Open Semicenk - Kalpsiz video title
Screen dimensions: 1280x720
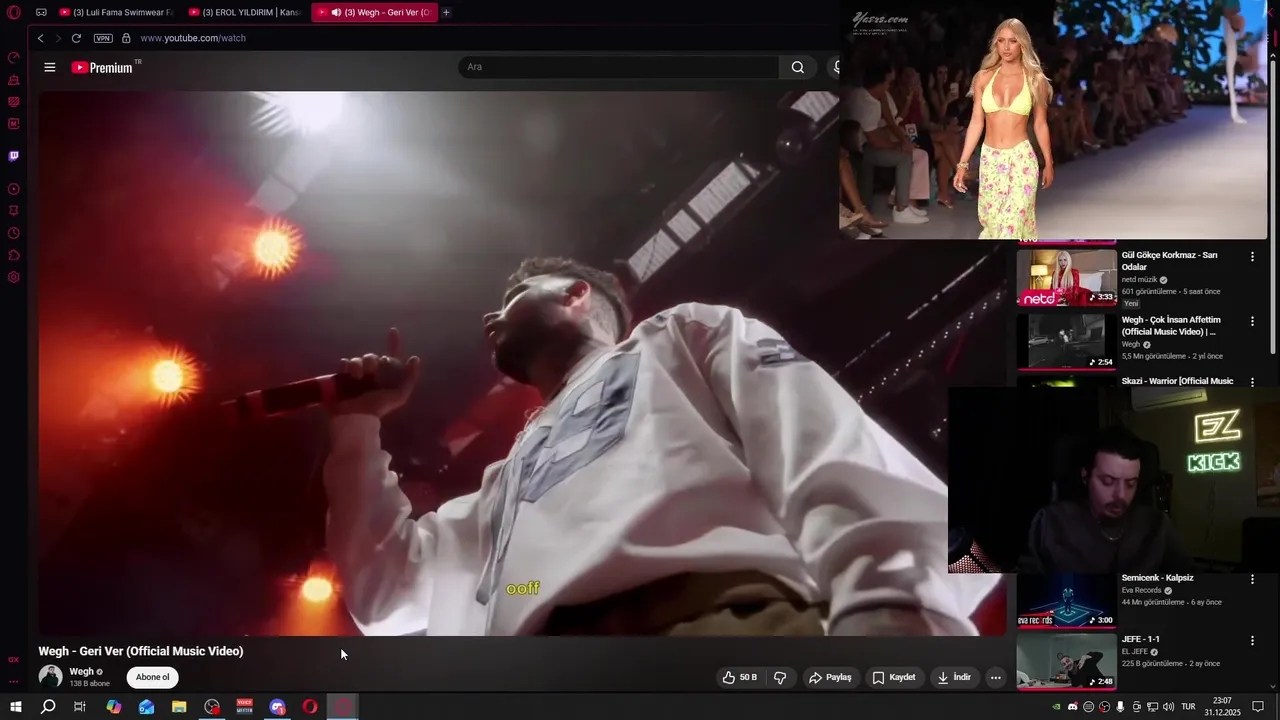point(1157,578)
